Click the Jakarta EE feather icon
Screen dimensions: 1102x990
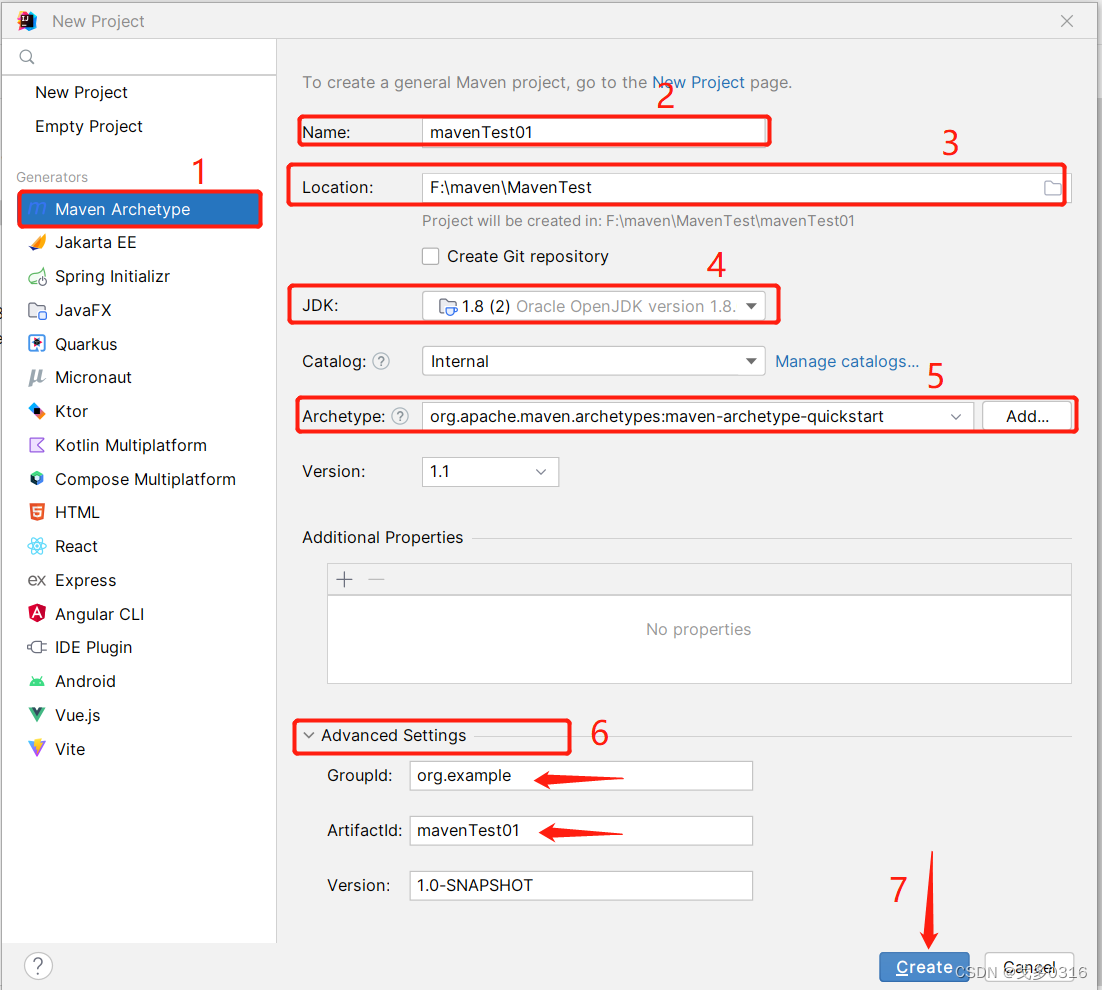pos(37,242)
